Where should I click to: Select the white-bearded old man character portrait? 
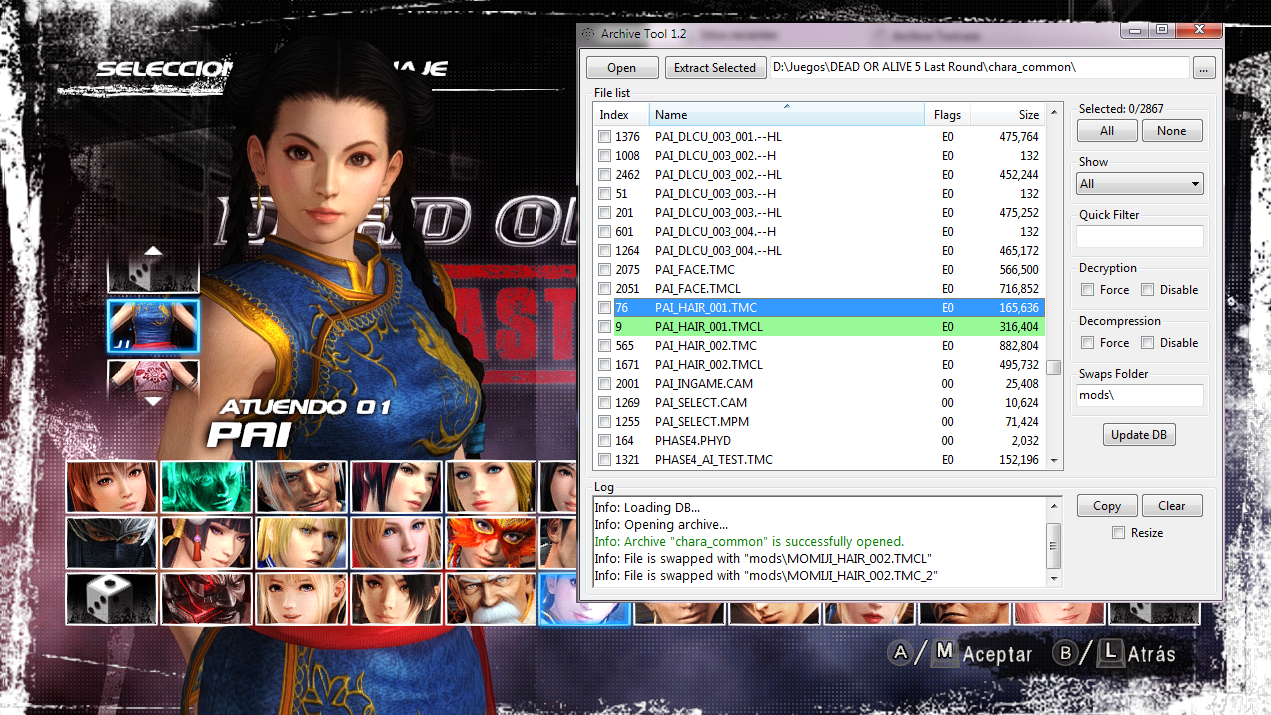point(491,599)
